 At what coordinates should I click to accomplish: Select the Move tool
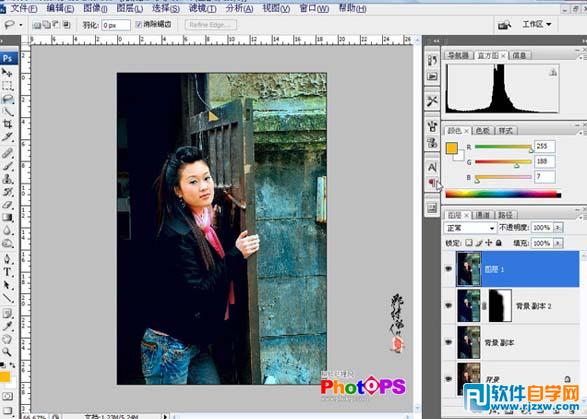pyautogui.click(x=7, y=73)
